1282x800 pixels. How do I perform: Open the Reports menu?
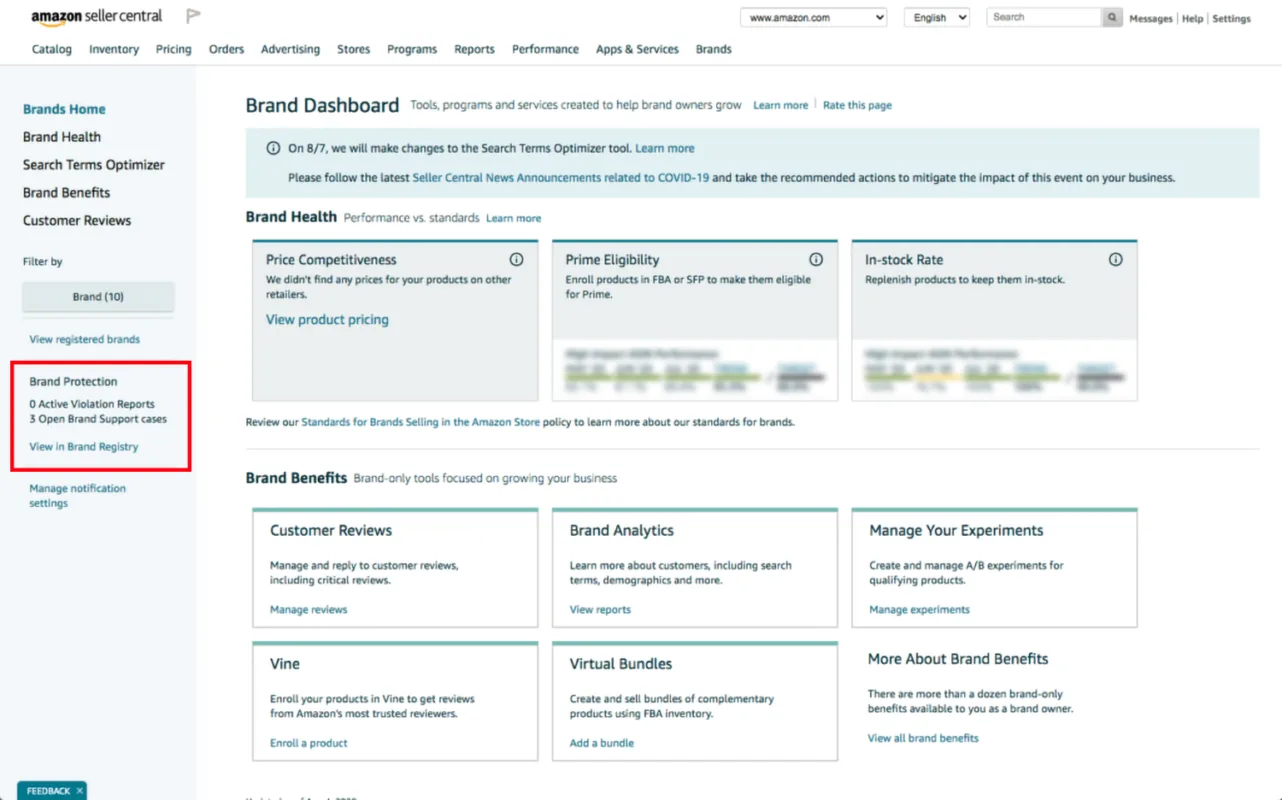click(x=475, y=49)
